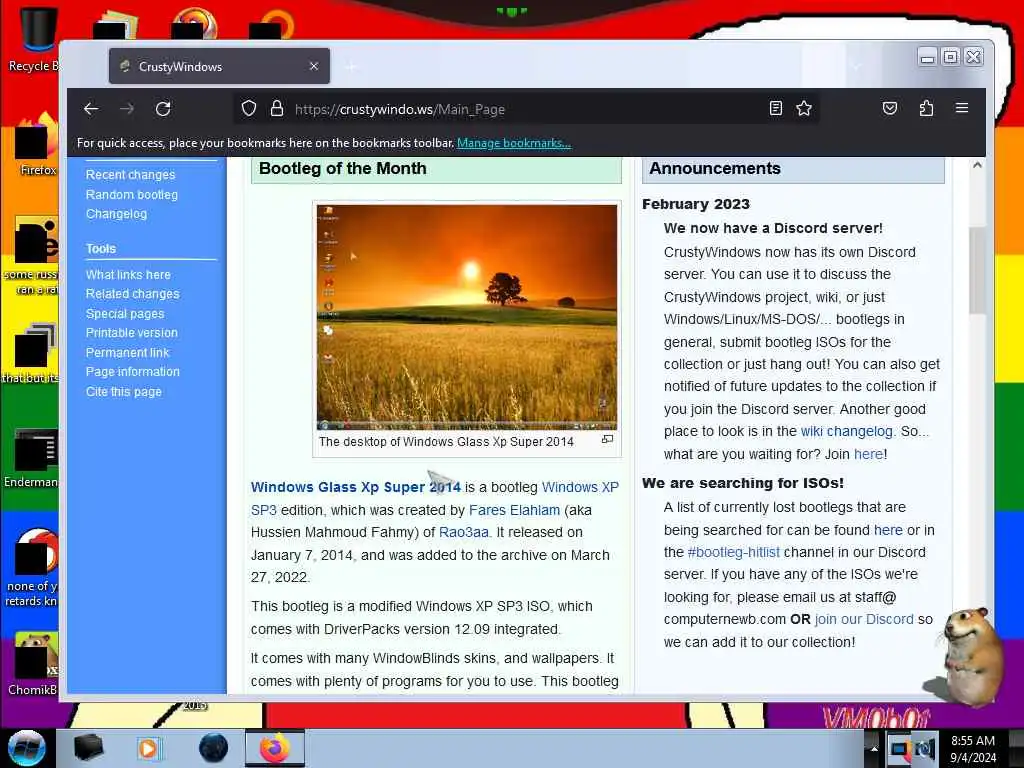Click the volume speaker tray icon

925,749
